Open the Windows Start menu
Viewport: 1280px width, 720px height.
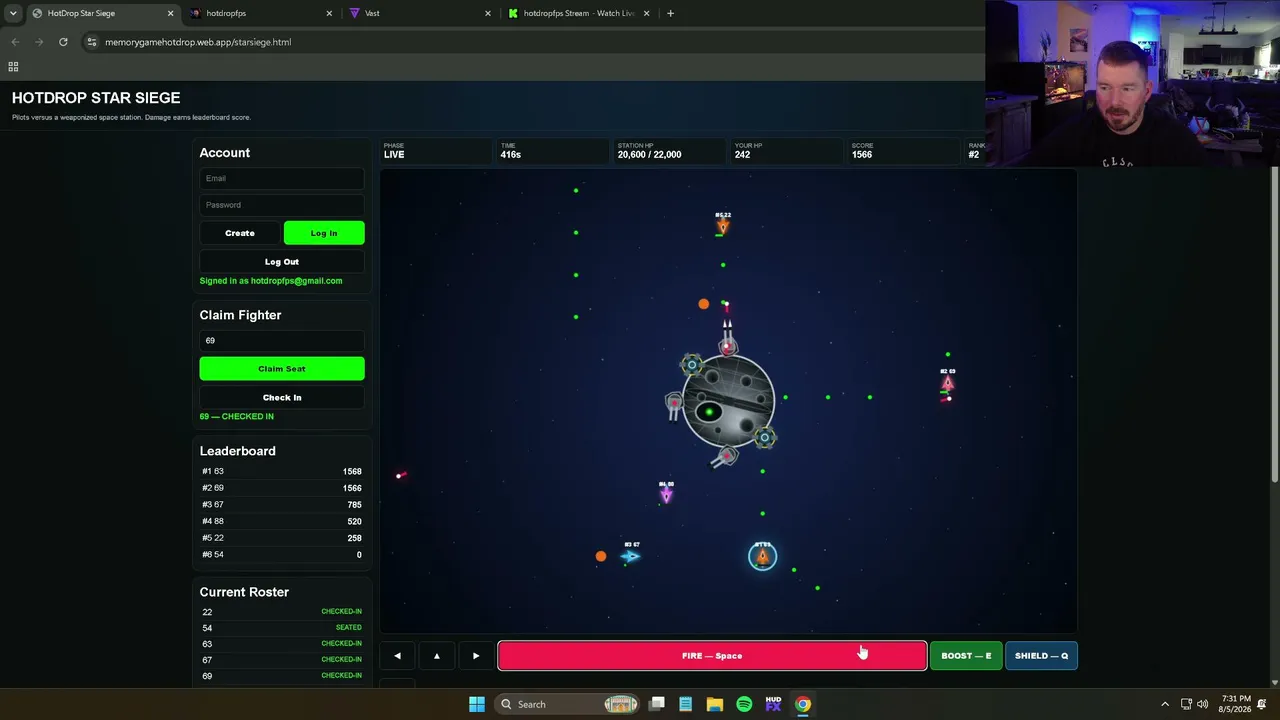(x=477, y=704)
